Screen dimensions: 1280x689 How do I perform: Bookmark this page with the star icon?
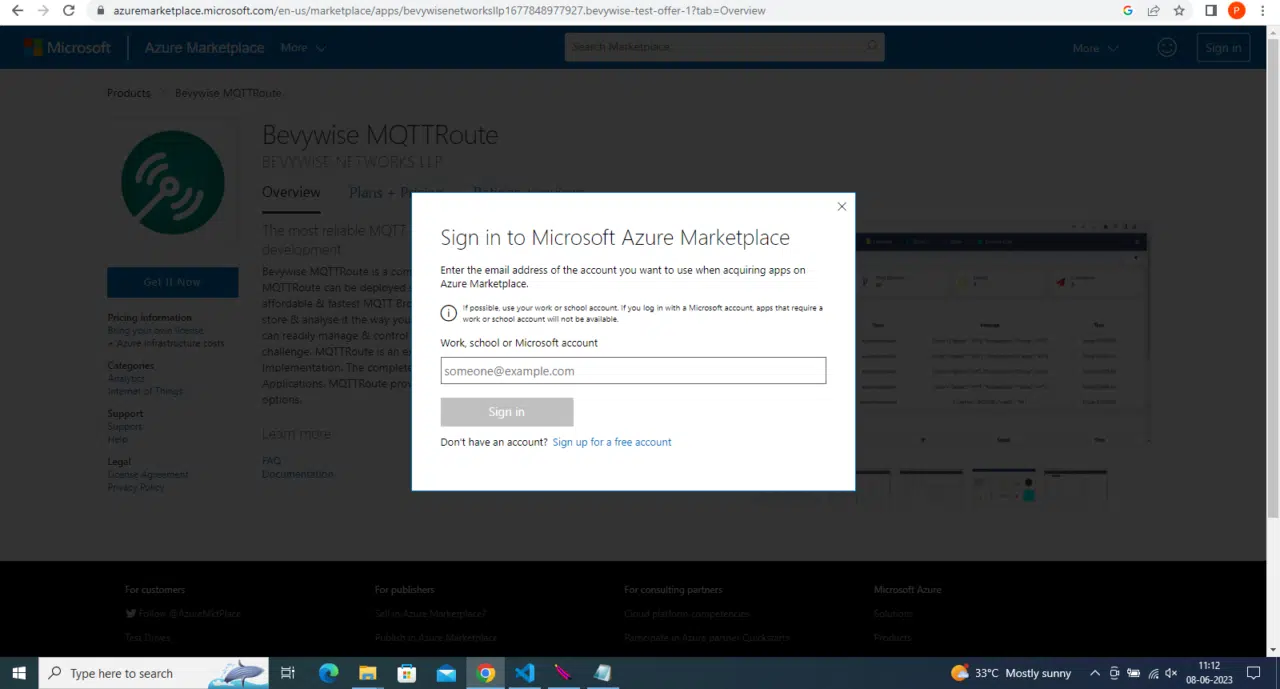click(x=1179, y=11)
